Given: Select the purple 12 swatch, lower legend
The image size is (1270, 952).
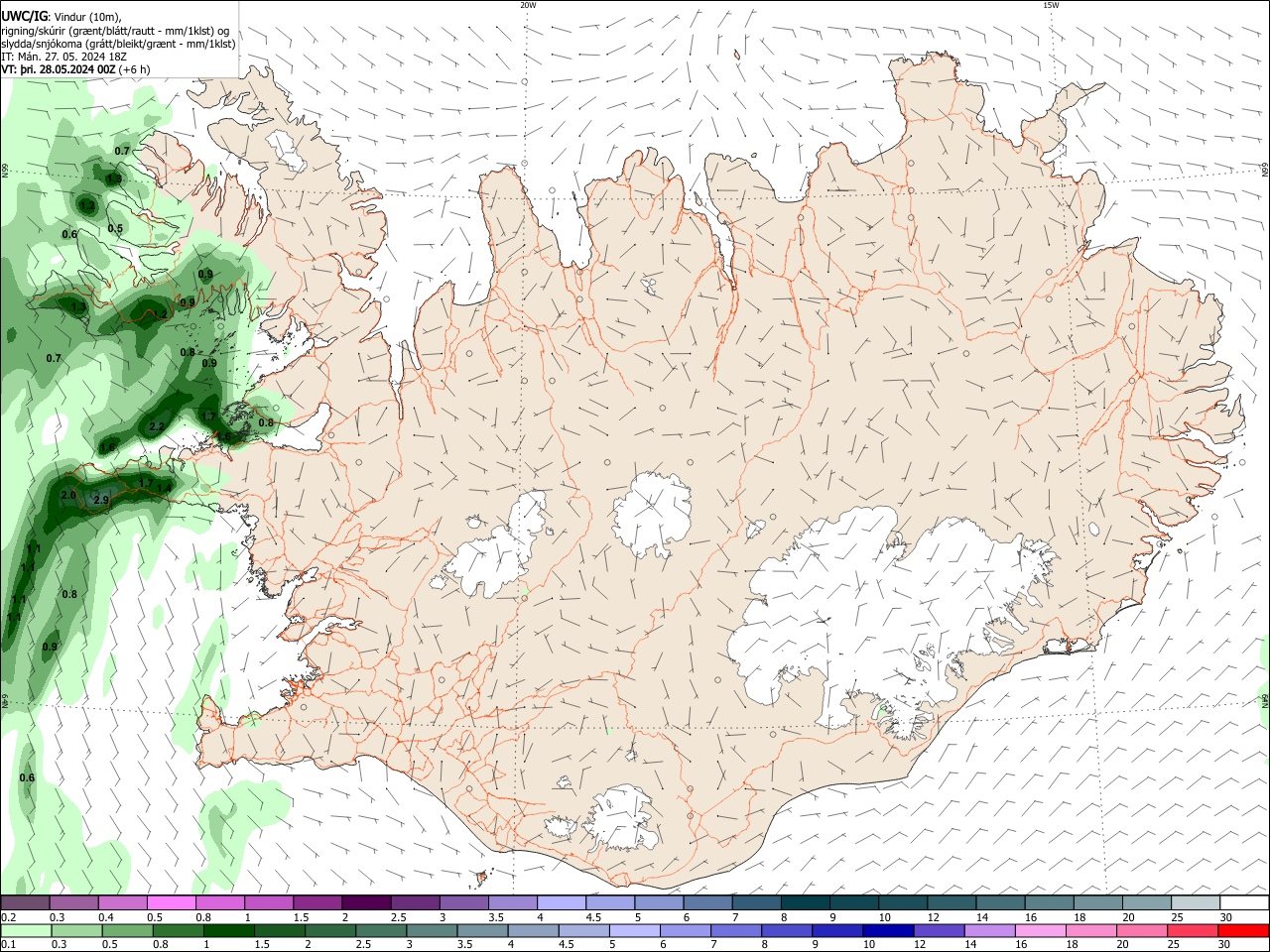Looking at the screenshot, I should (x=937, y=930).
